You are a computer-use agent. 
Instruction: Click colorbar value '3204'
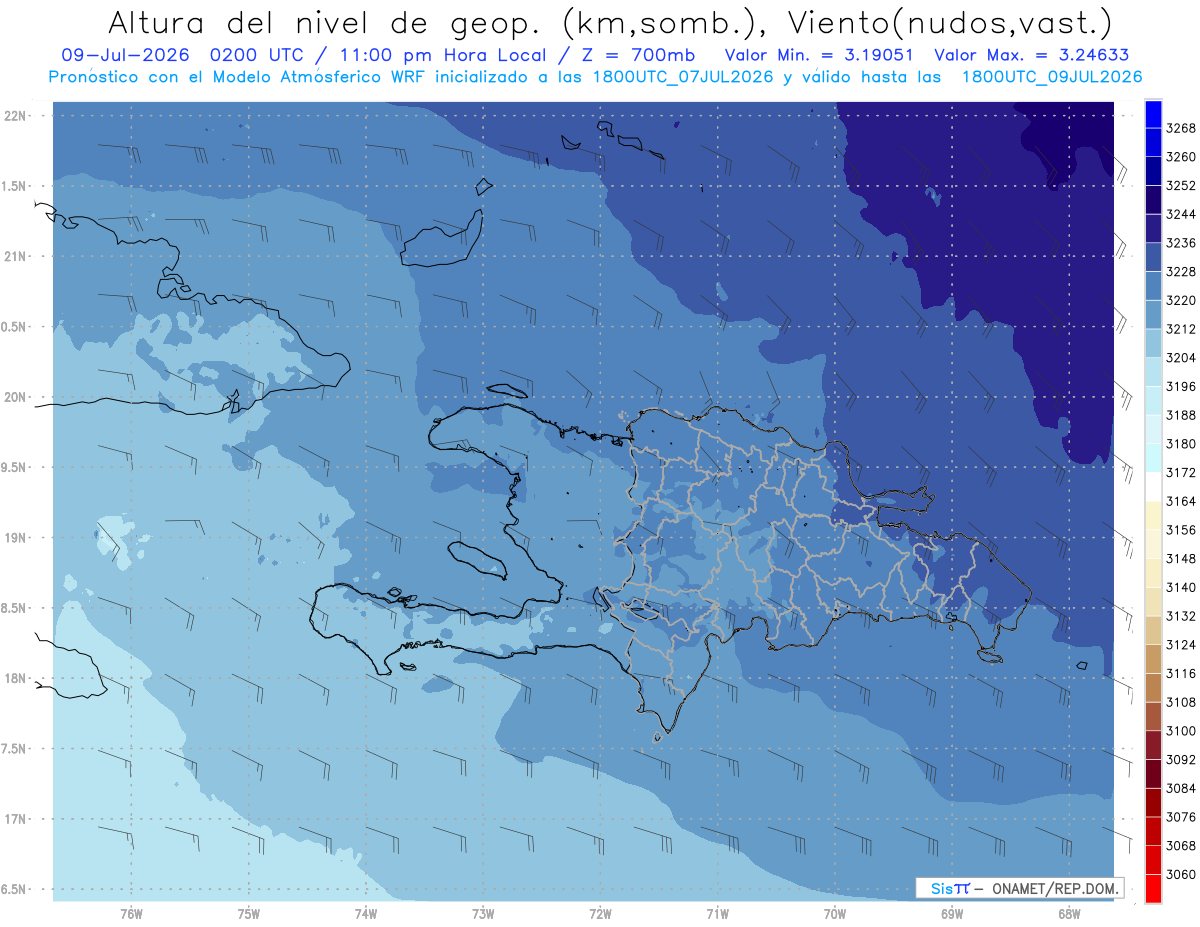tap(1181, 358)
